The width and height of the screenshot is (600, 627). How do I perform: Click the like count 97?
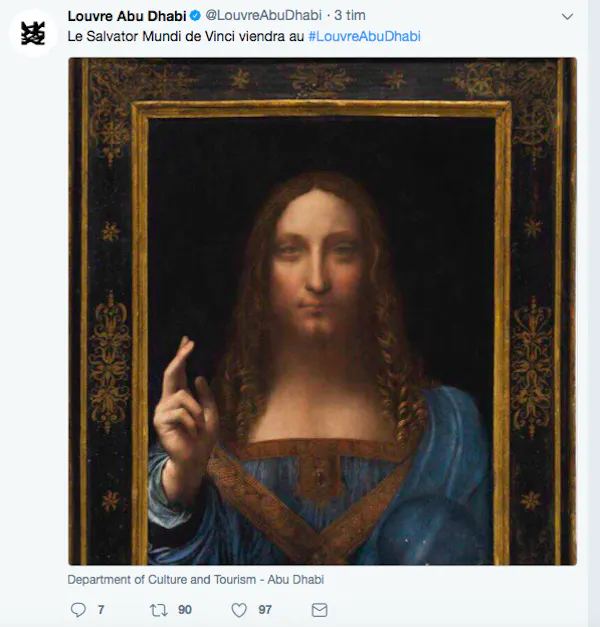[265, 609]
